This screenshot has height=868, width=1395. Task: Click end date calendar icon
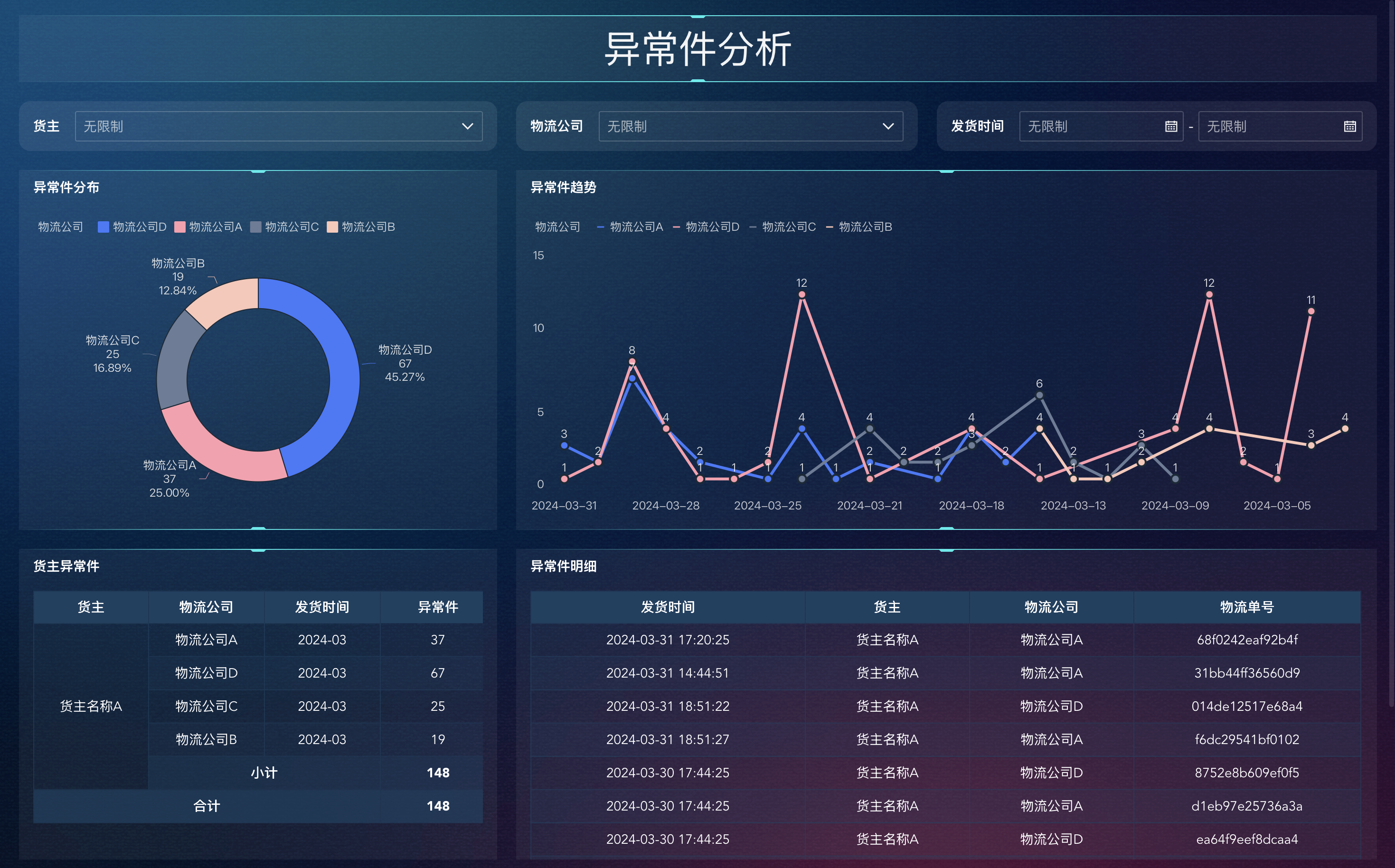[x=1349, y=126]
